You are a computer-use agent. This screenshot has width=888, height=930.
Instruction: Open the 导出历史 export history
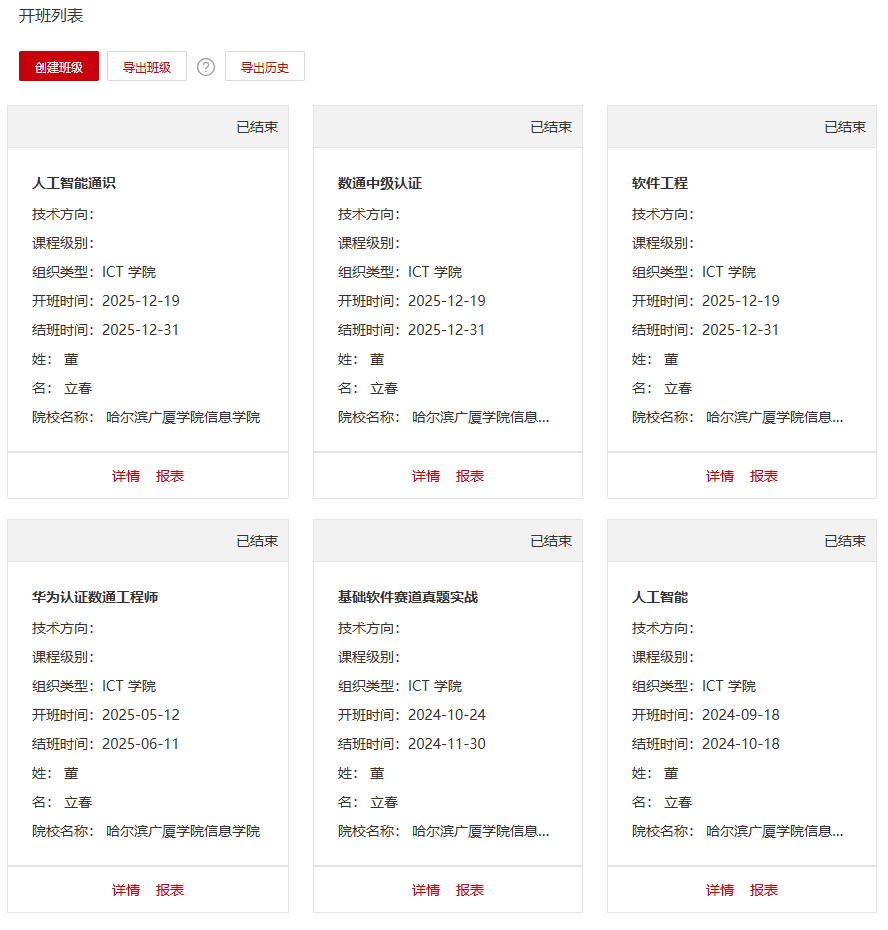pos(265,67)
